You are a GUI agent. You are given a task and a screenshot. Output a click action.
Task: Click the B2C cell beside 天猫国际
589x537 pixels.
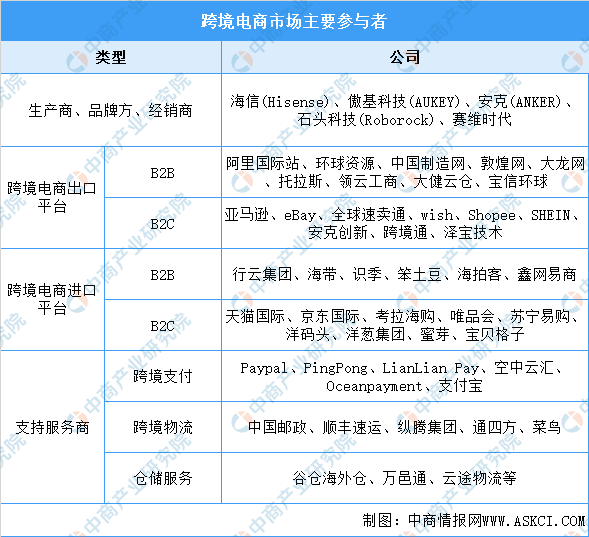pos(163,326)
